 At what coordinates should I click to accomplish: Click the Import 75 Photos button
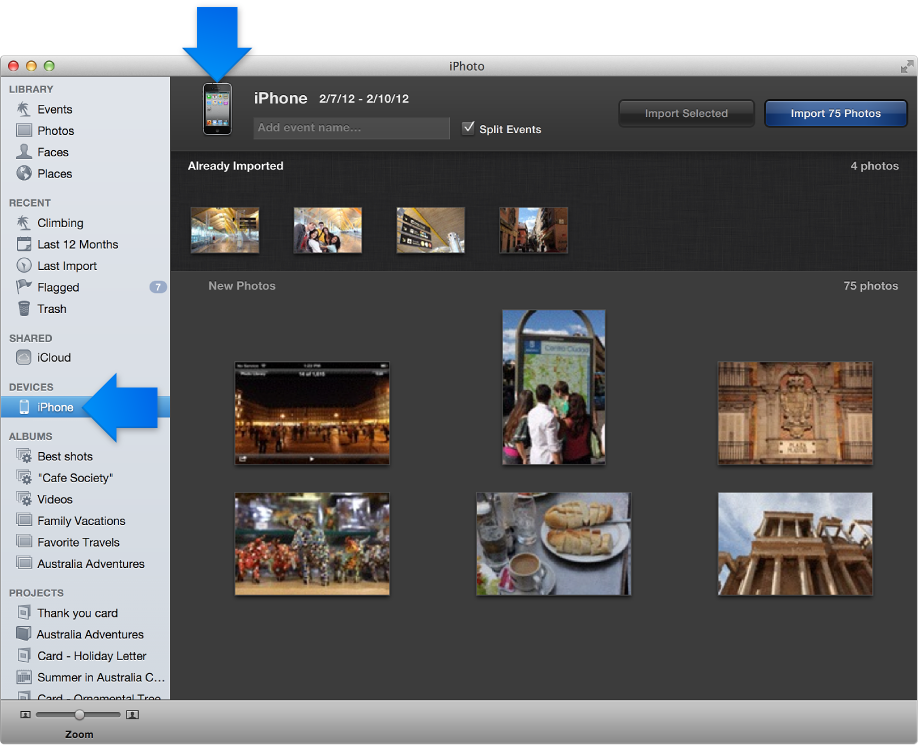click(835, 113)
